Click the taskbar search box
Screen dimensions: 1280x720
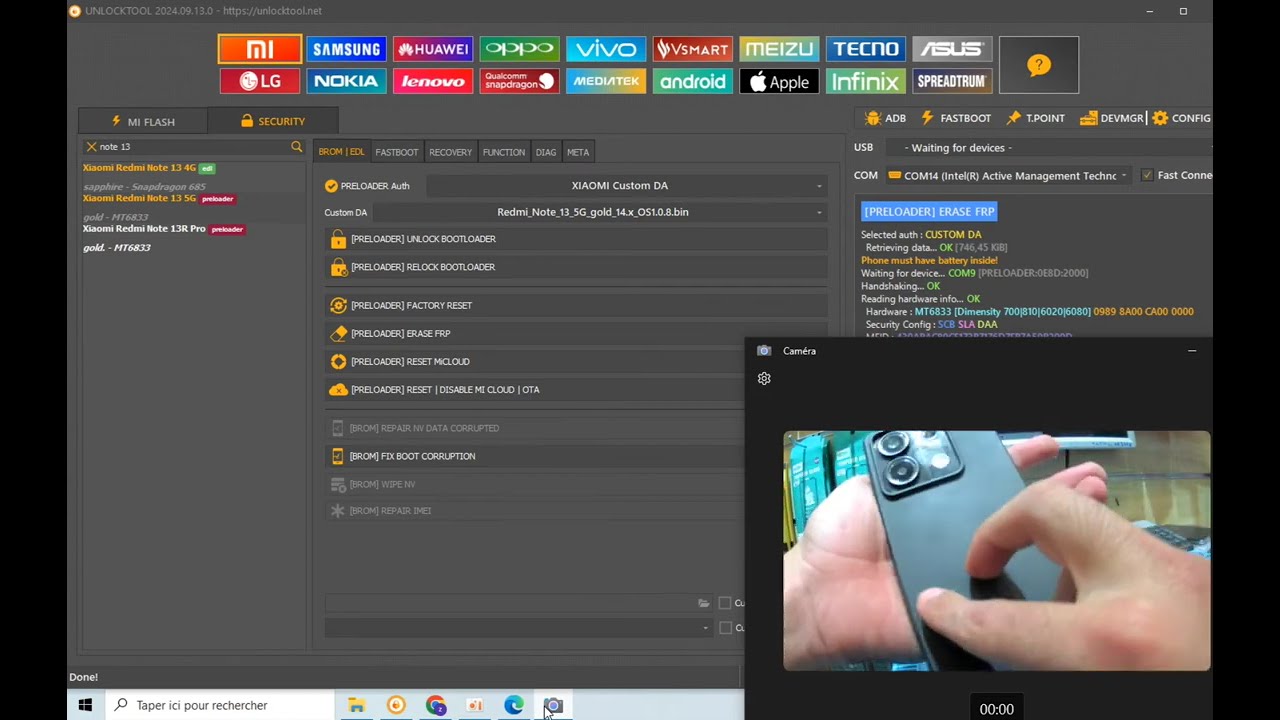point(219,705)
